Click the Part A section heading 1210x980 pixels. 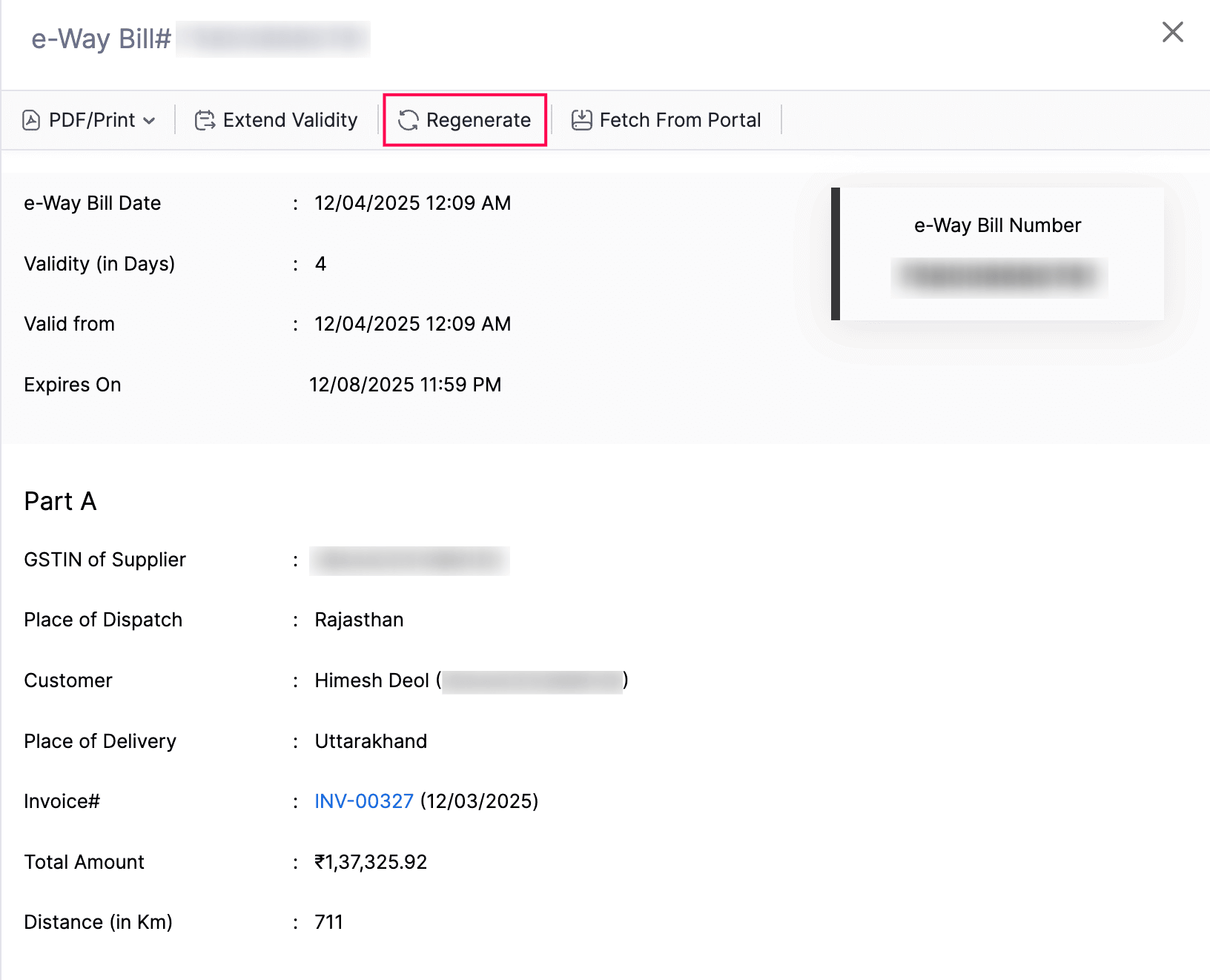coord(60,502)
